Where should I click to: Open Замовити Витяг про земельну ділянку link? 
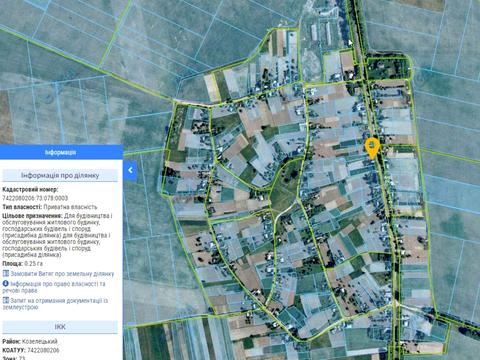coord(62,274)
